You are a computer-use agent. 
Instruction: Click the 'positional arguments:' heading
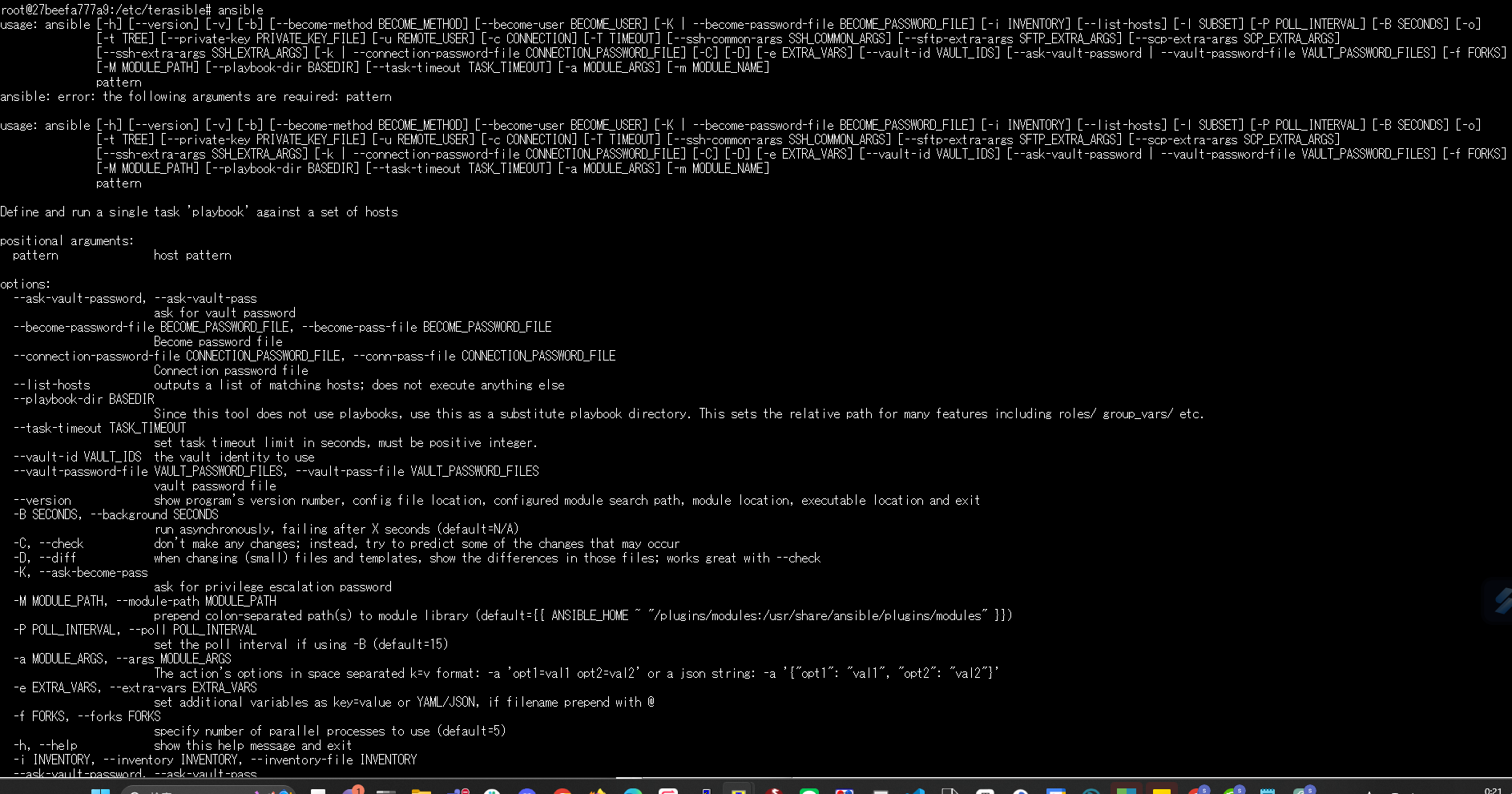click(x=67, y=240)
